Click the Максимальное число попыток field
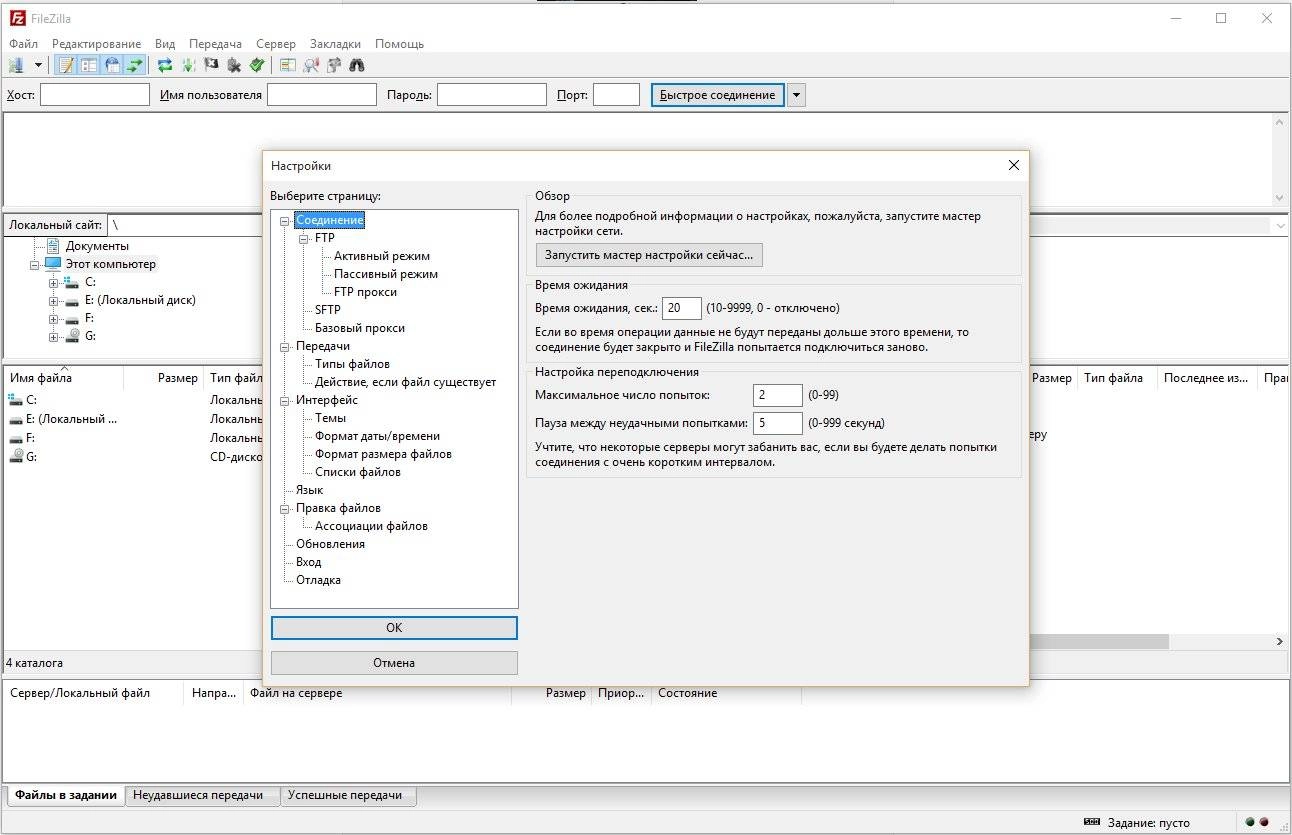The height and width of the screenshot is (835, 1292). pyautogui.click(x=778, y=396)
